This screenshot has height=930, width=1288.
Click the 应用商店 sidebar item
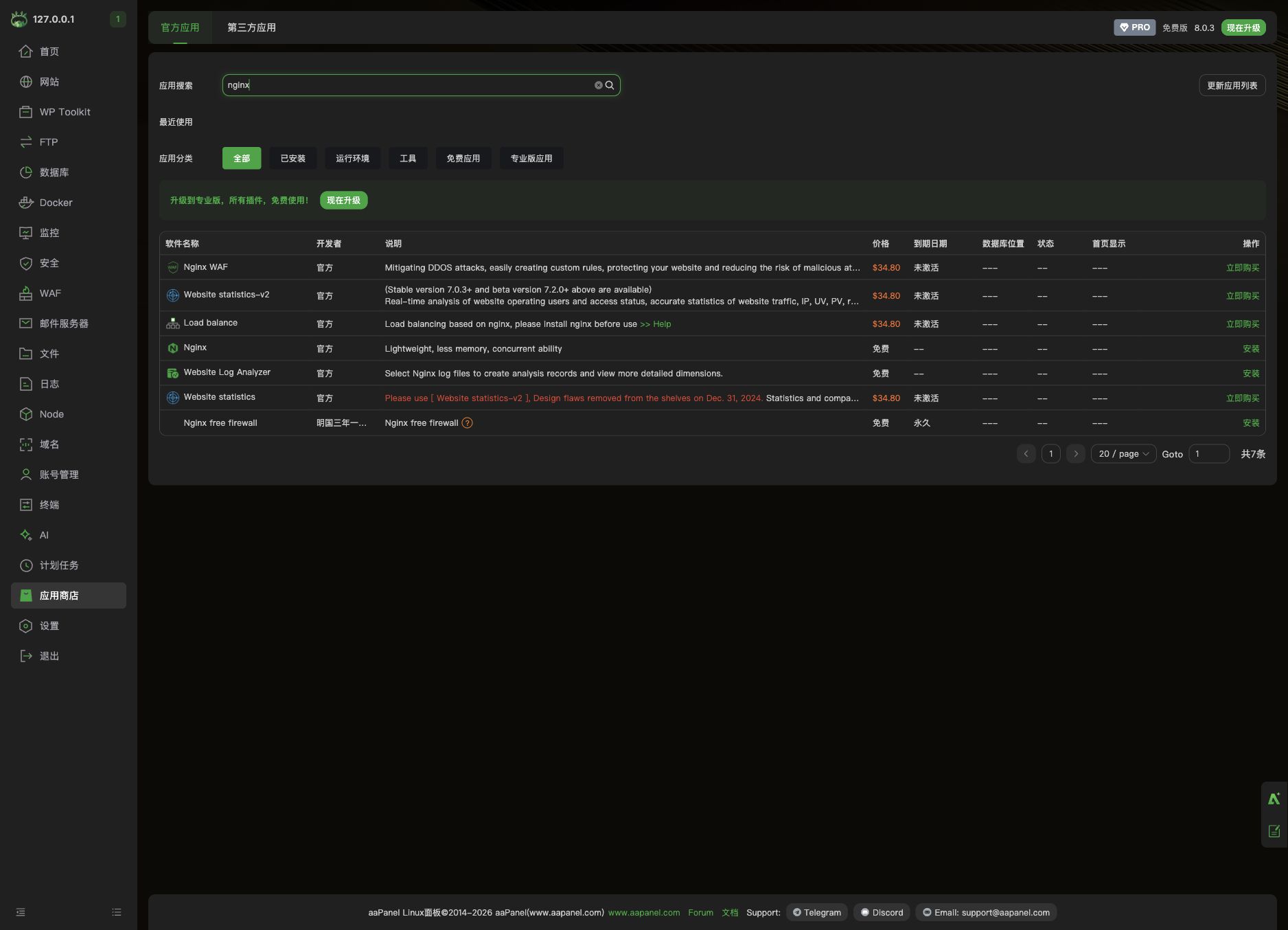68,596
